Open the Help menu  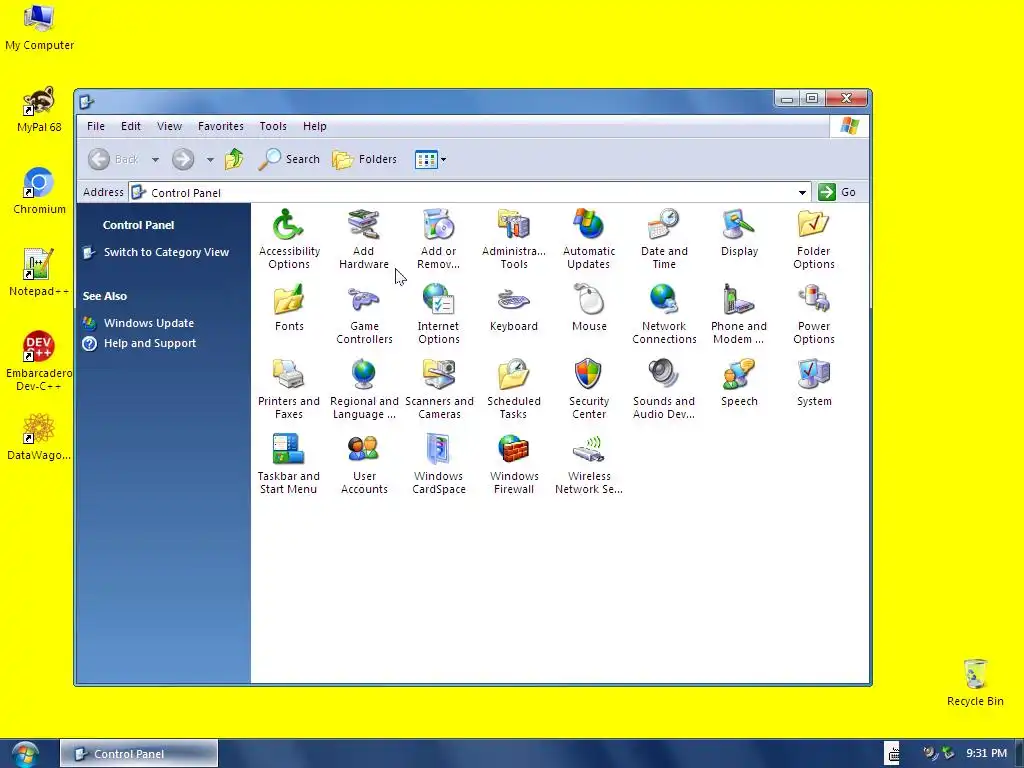314,126
